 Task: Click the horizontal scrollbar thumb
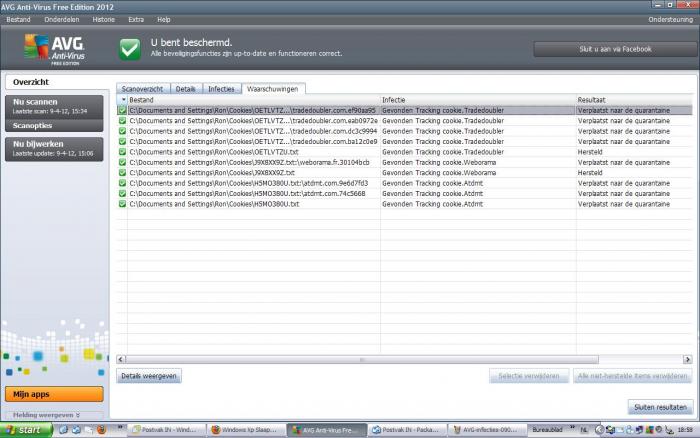pyautogui.click(x=362, y=359)
